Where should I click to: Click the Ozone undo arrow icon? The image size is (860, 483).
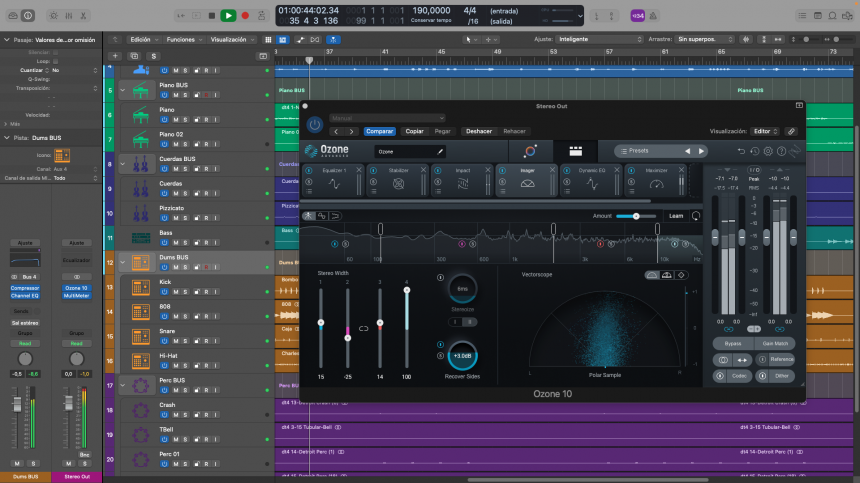741,151
